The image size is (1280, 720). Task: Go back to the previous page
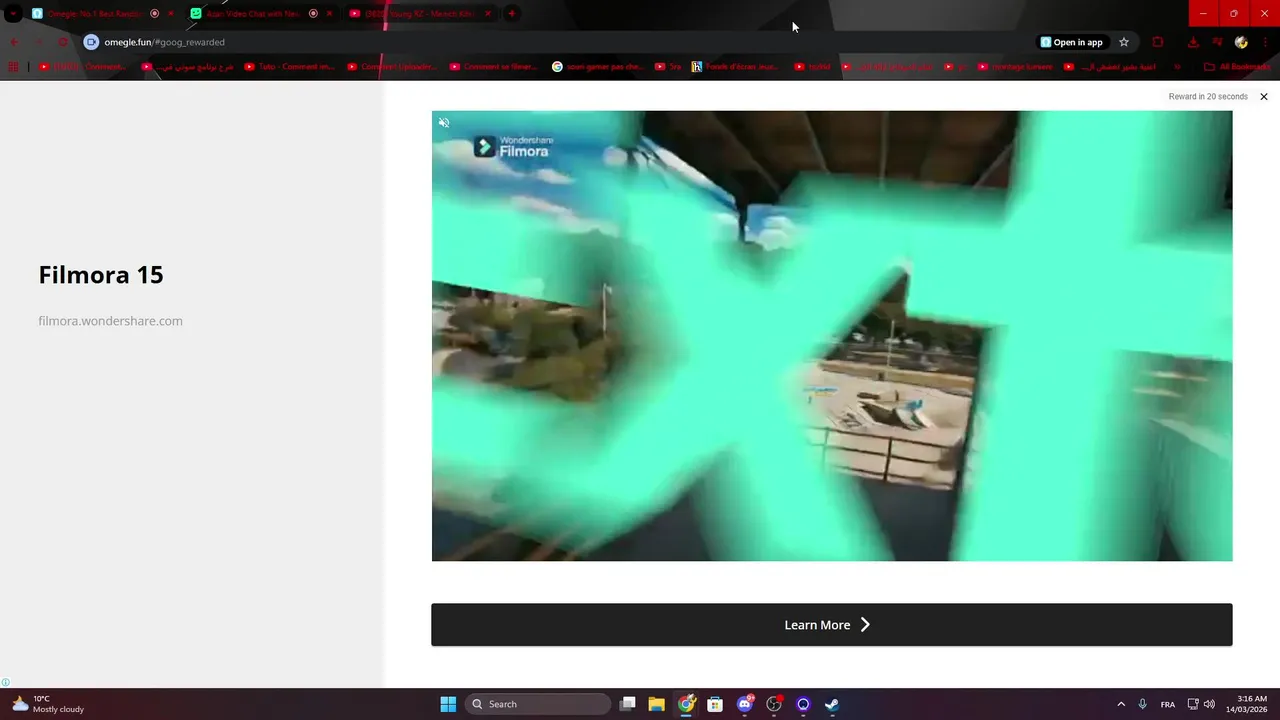(14, 42)
